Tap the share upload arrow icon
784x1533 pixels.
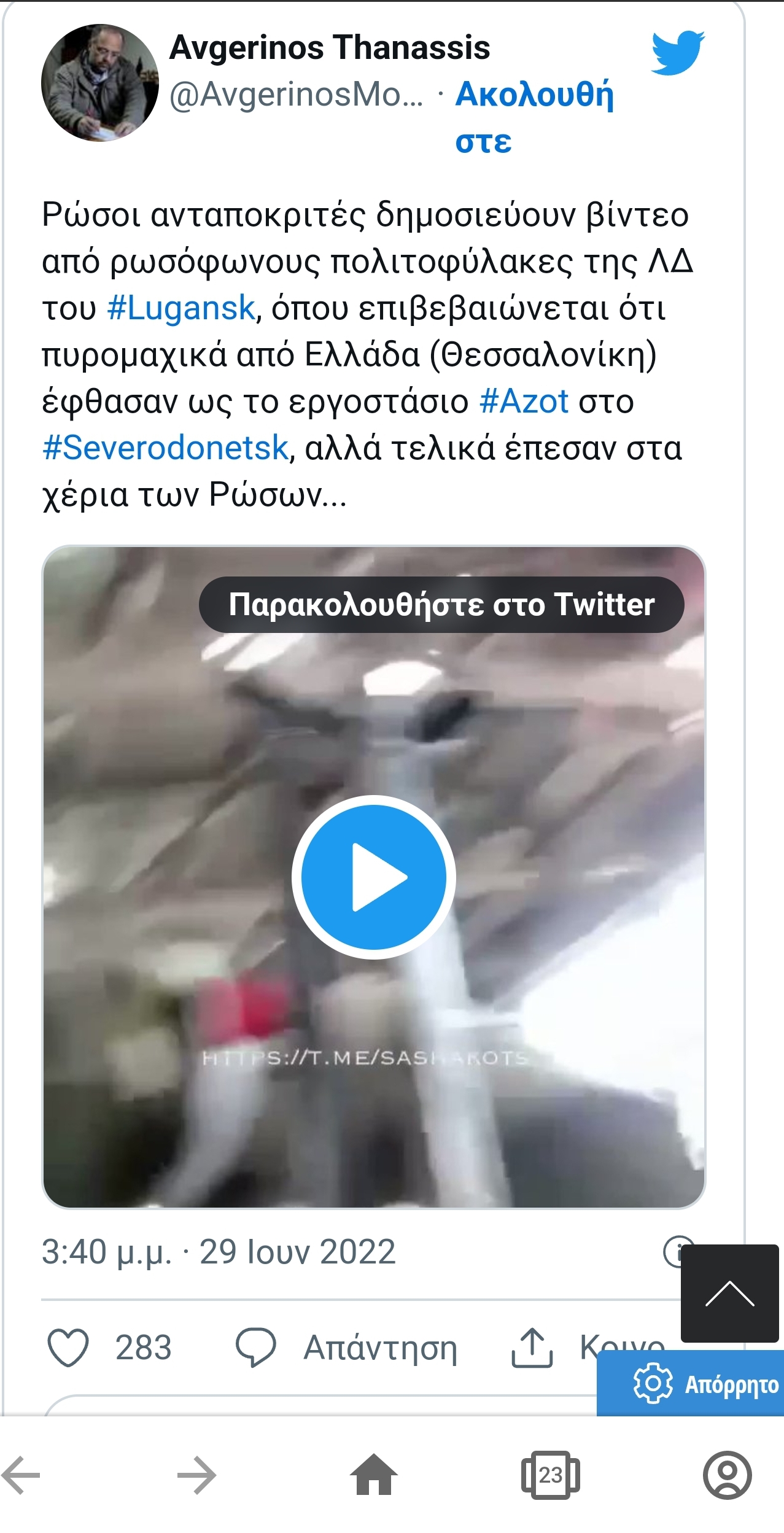(x=532, y=1348)
